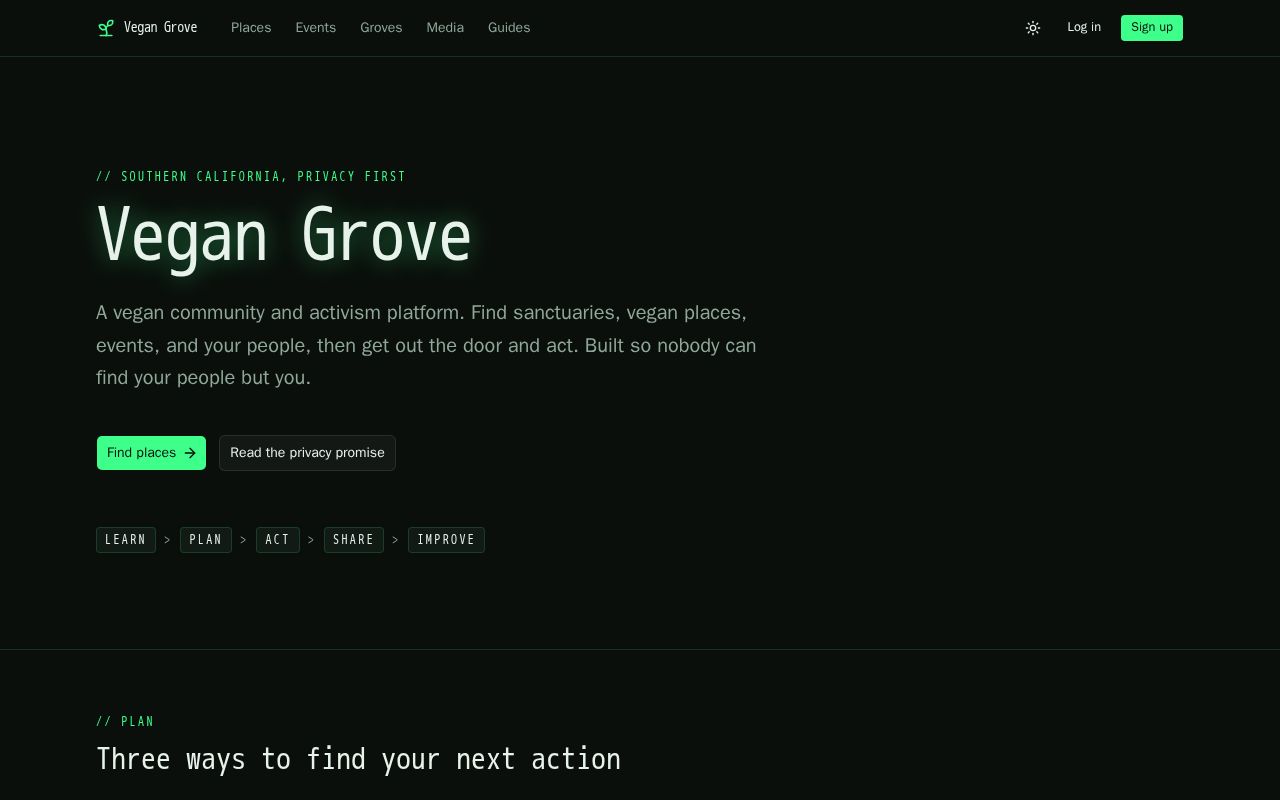
Task: Click the '// SOUTHERN CALIFORNIA, PRIVACY FIRST' tagline
Action: (x=251, y=177)
